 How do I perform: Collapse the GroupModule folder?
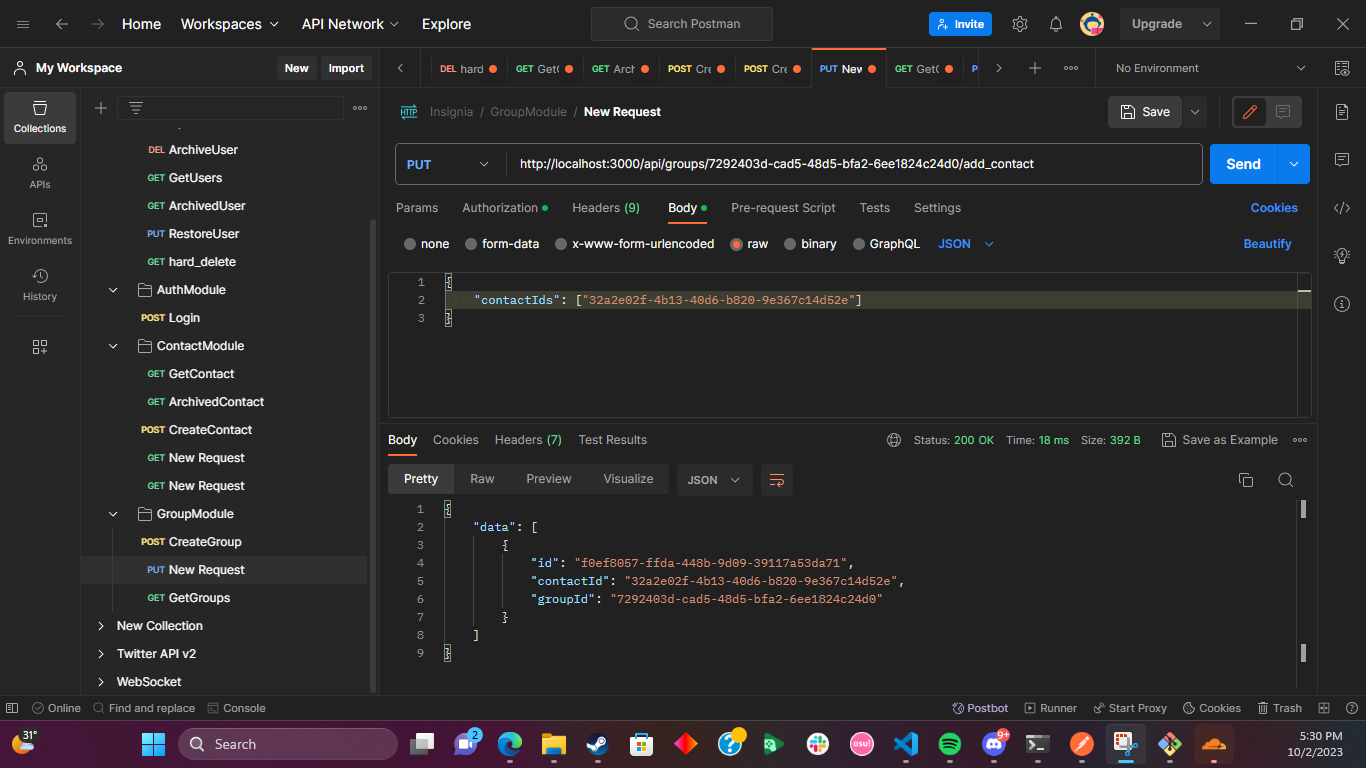(112, 513)
